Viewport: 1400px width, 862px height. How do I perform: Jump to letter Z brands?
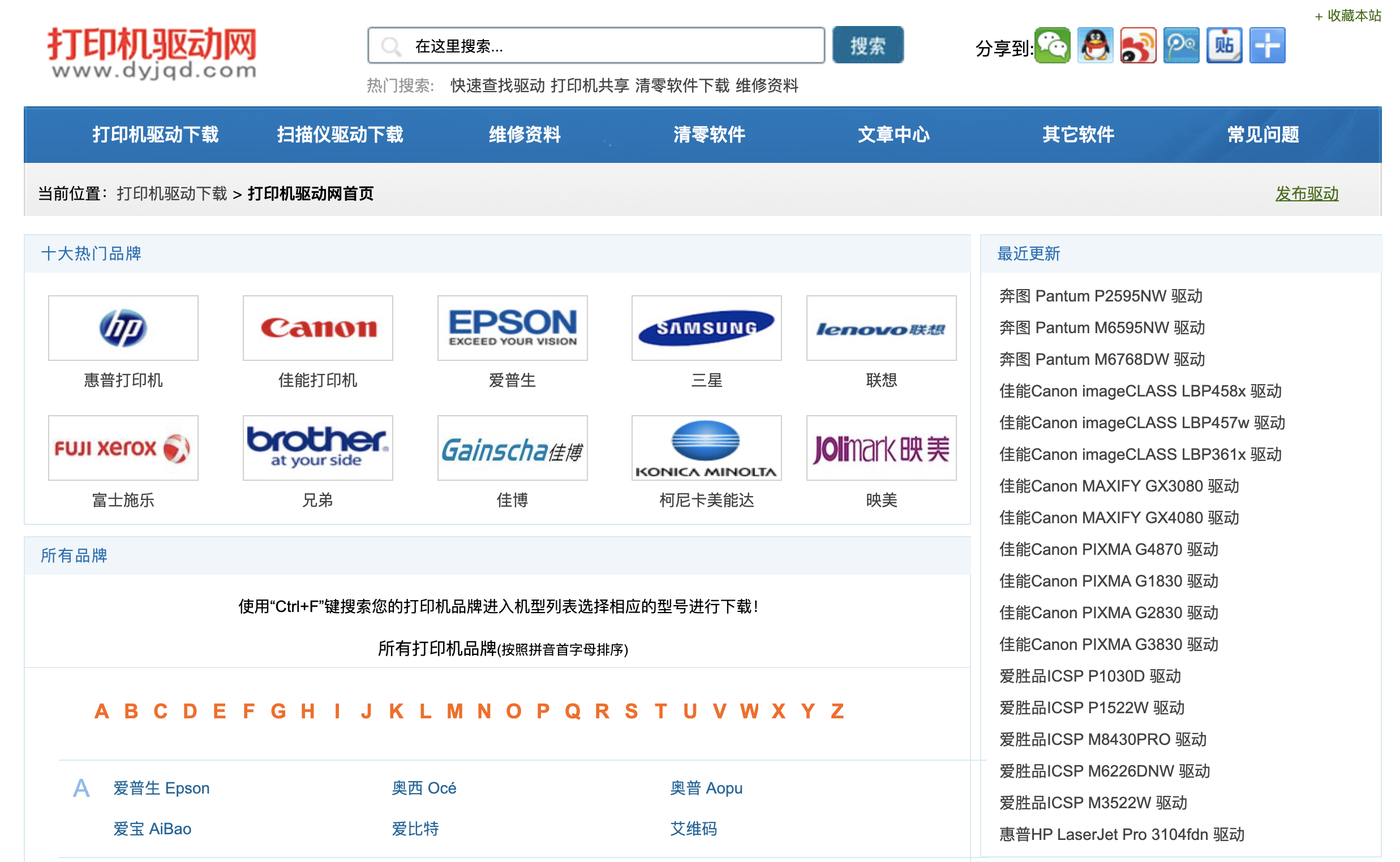[x=837, y=712]
